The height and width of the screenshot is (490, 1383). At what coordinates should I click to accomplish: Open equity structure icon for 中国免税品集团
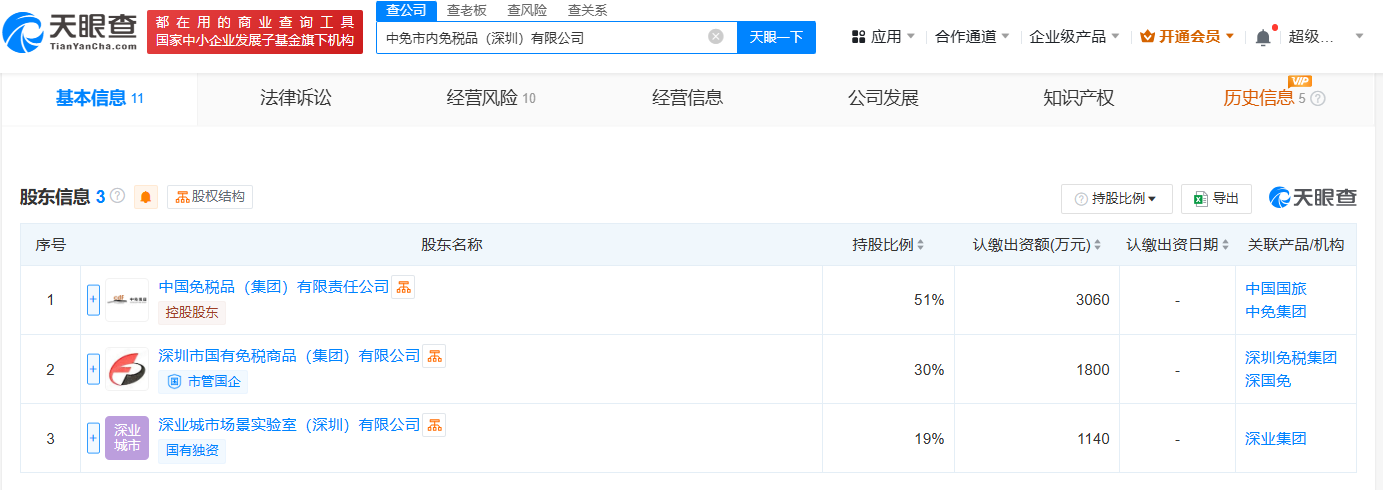tap(403, 287)
